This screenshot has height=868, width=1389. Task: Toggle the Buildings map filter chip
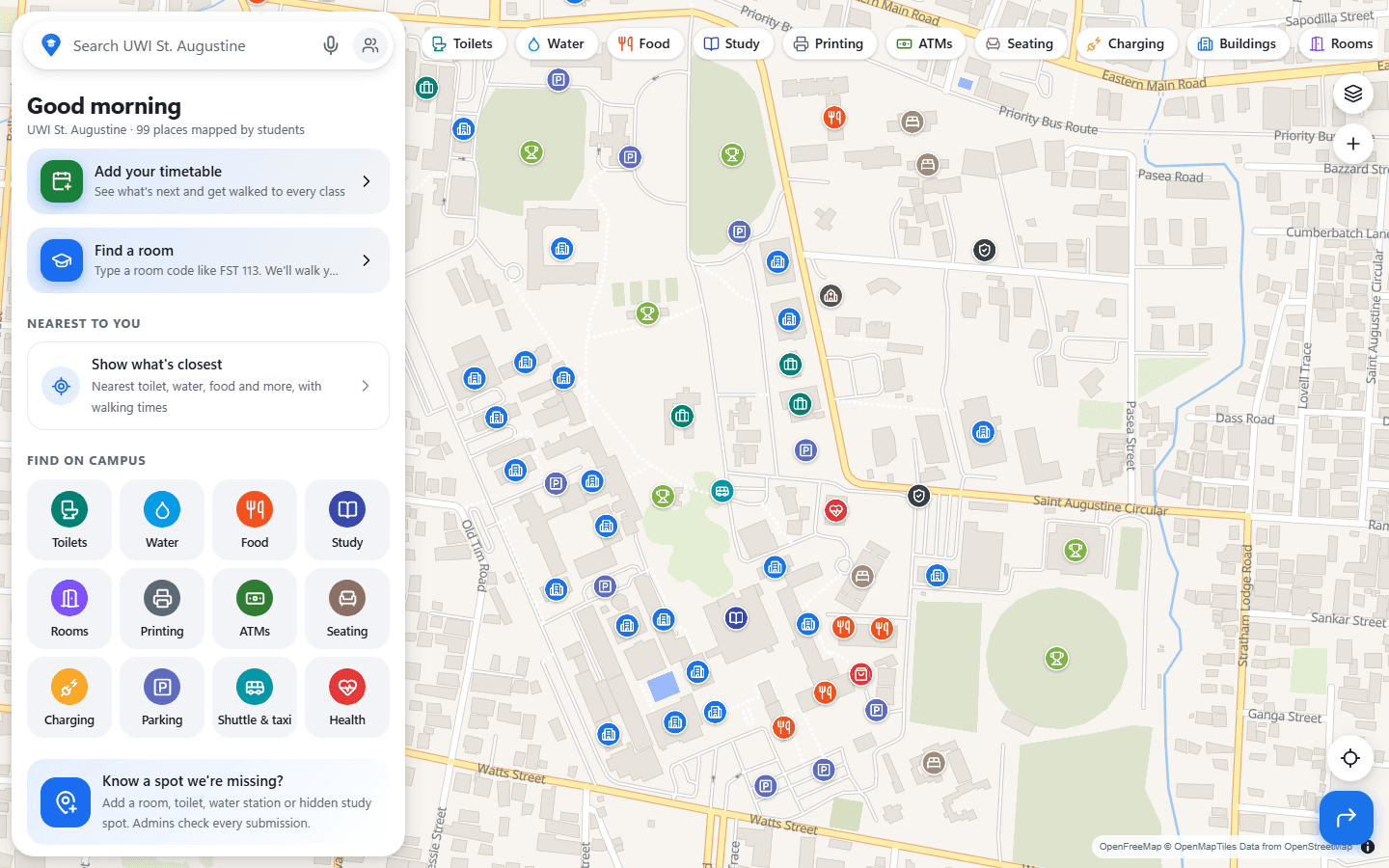pyautogui.click(x=1238, y=43)
